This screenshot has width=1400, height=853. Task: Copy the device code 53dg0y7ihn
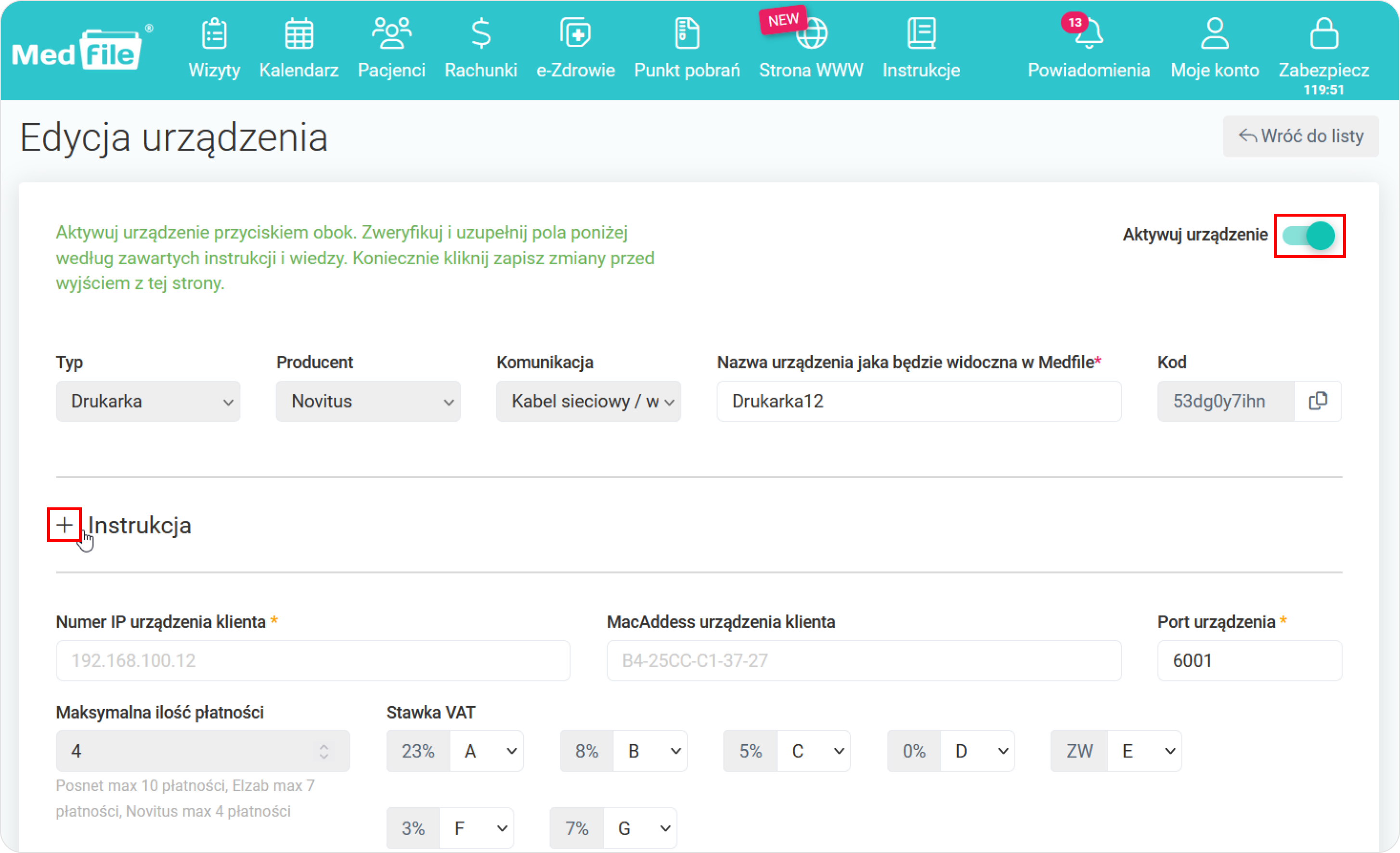1318,401
